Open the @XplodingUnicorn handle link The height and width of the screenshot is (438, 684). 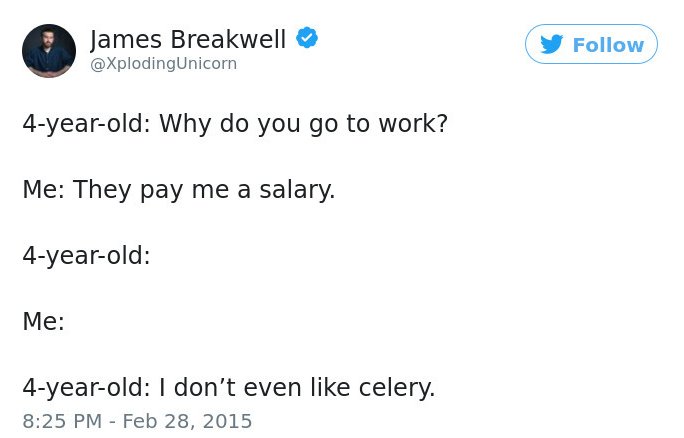[x=164, y=64]
